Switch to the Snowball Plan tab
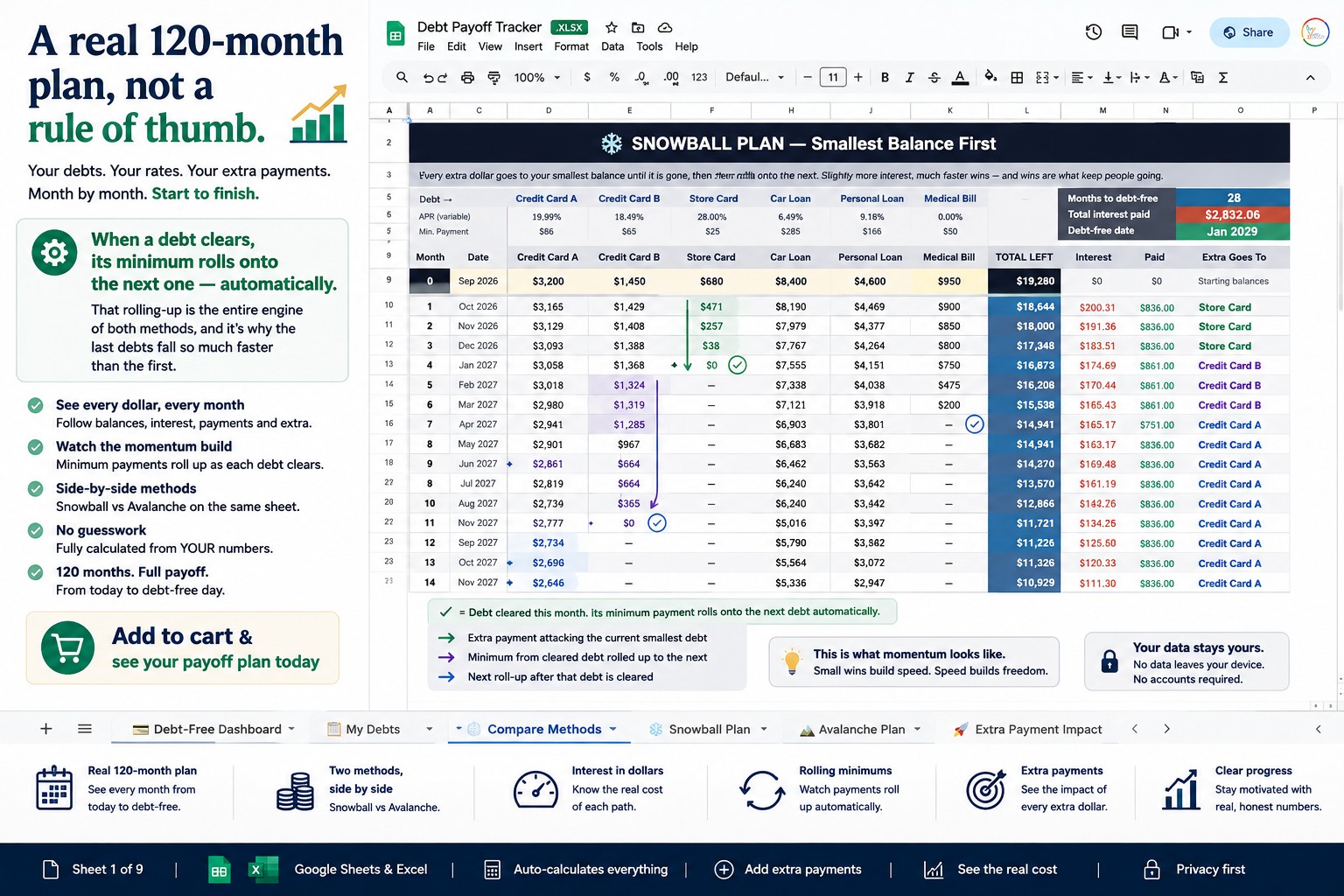 [x=708, y=729]
